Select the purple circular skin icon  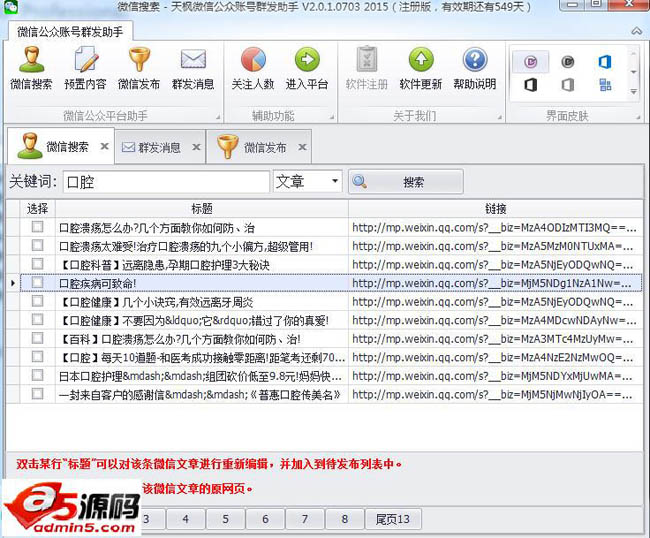coord(531,62)
